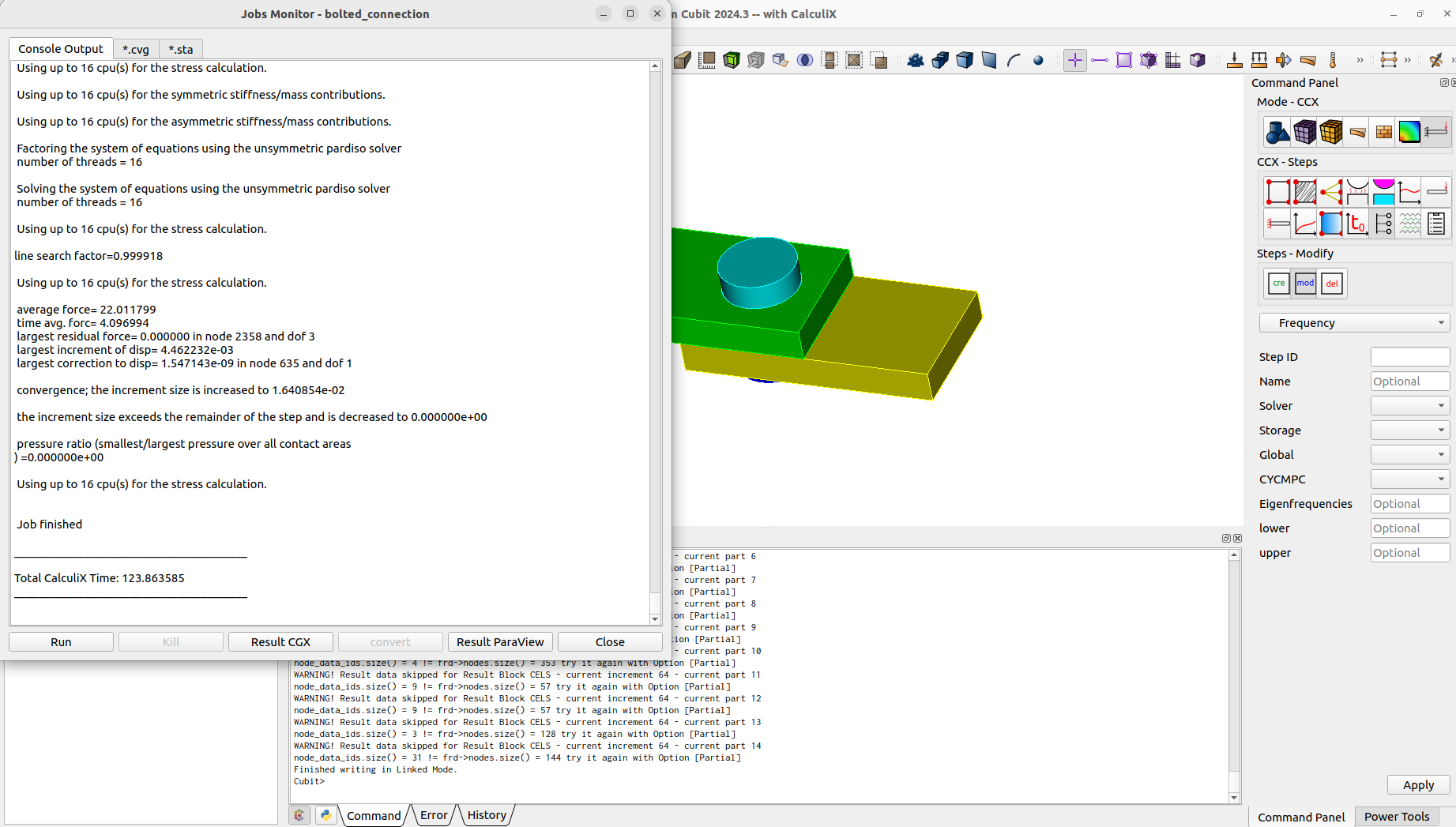Click the Python interpreter icon near command line
This screenshot has height=827, width=1456.
(x=325, y=814)
